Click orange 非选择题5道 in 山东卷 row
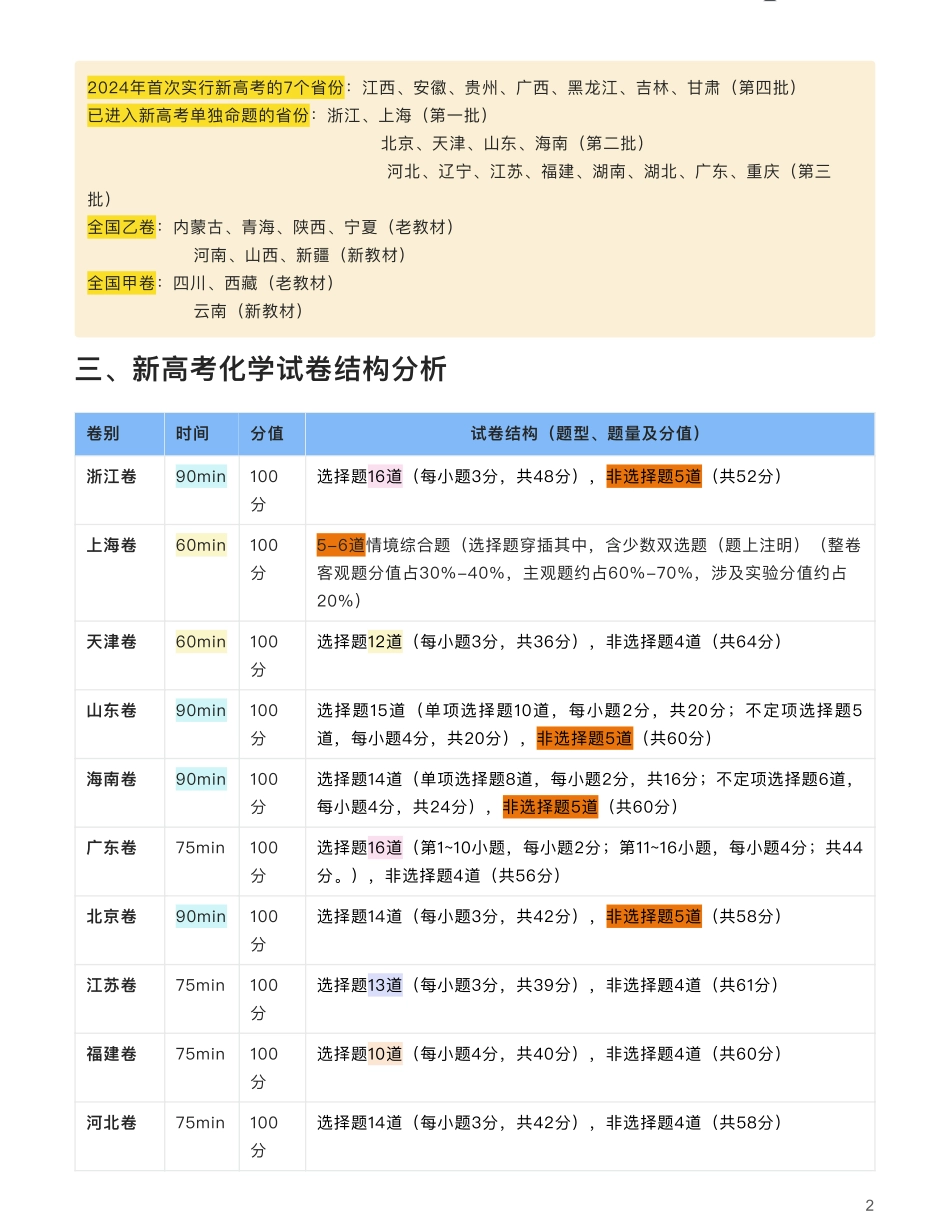950x1230 pixels. coord(585,739)
